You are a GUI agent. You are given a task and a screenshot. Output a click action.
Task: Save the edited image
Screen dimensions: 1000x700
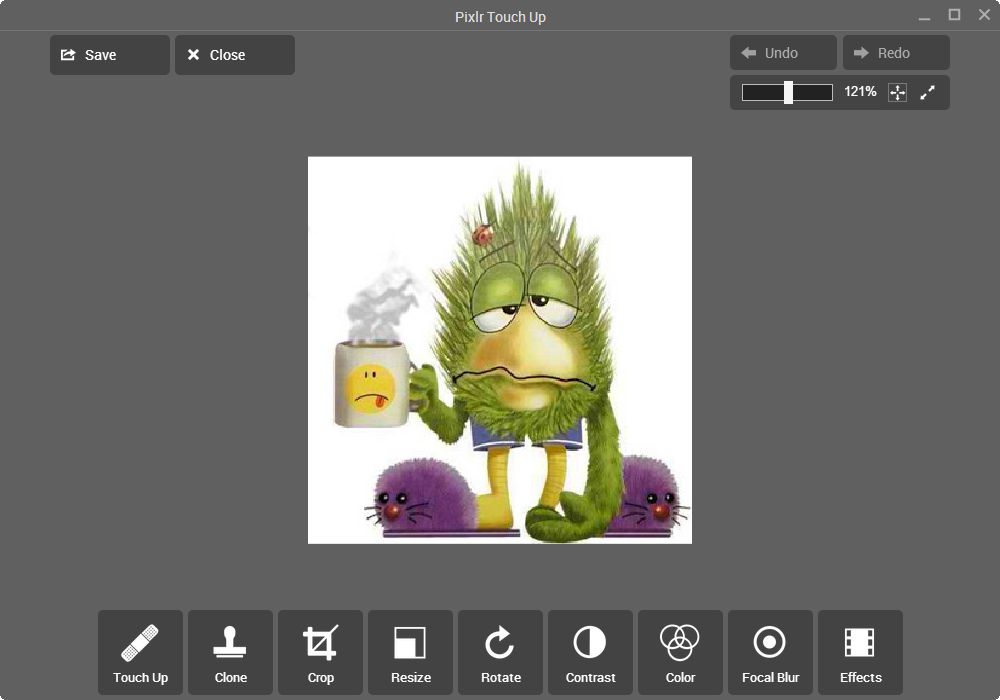109,55
